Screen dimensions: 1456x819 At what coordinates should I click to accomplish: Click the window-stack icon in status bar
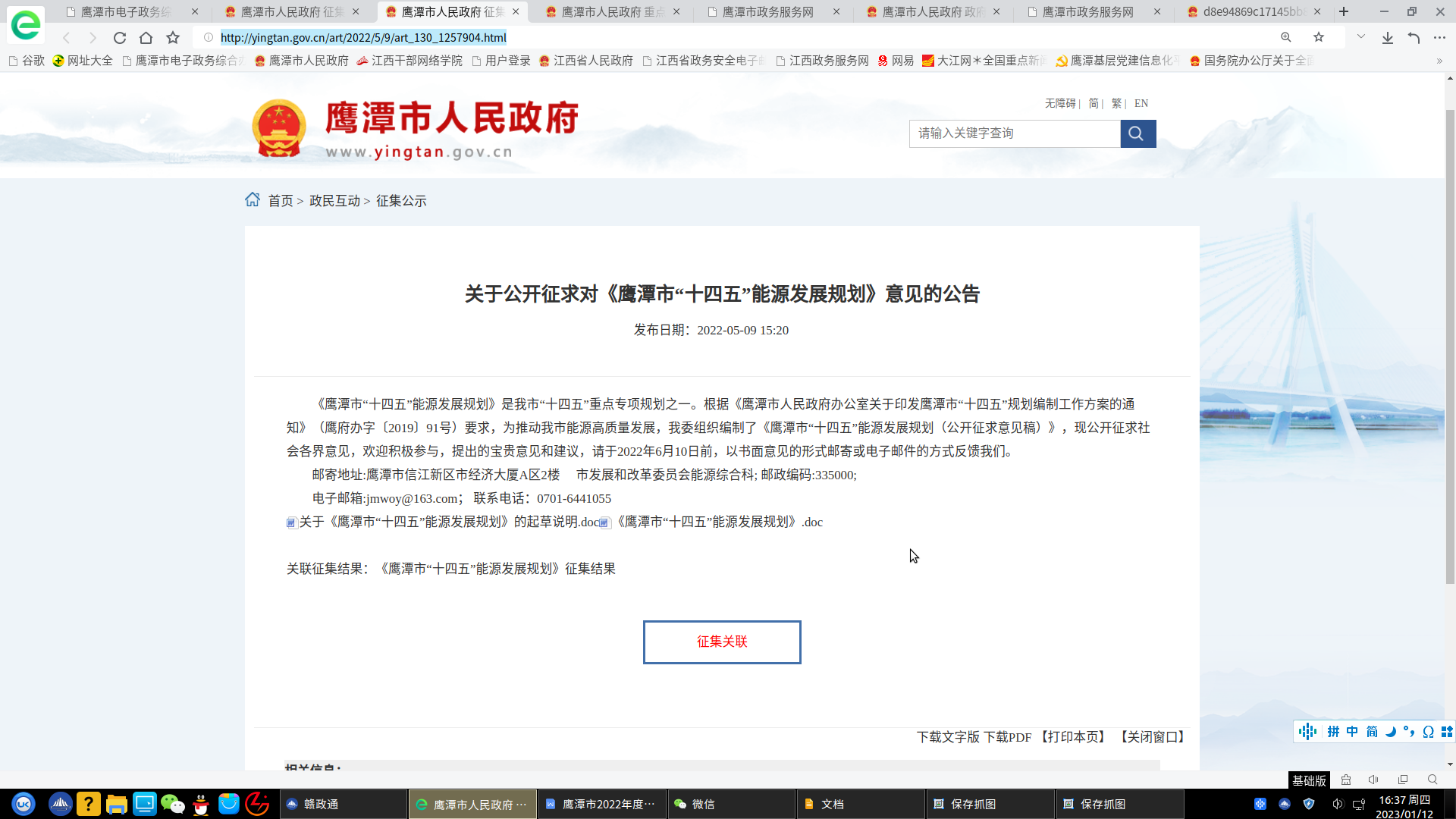[x=1403, y=780]
